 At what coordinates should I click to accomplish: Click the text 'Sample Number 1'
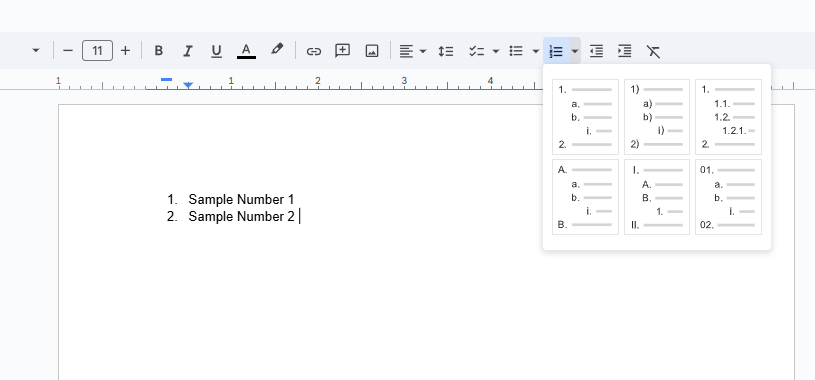241,200
